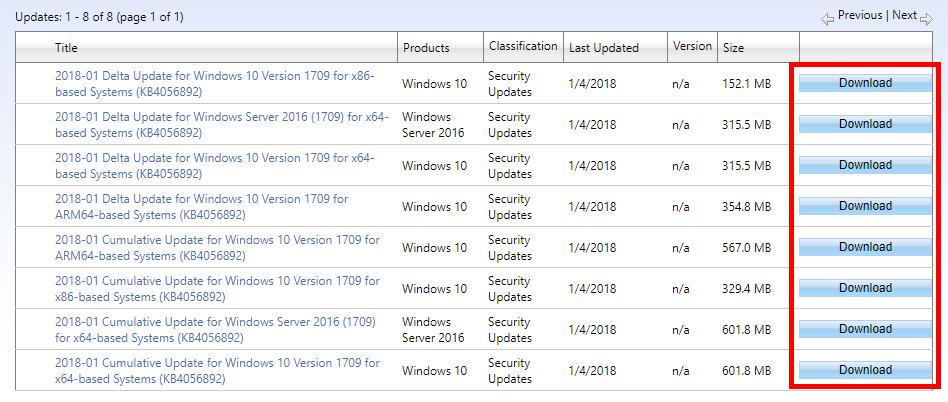The image size is (948, 402).
Task: Sort by the Classification column header
Action: tap(522, 46)
